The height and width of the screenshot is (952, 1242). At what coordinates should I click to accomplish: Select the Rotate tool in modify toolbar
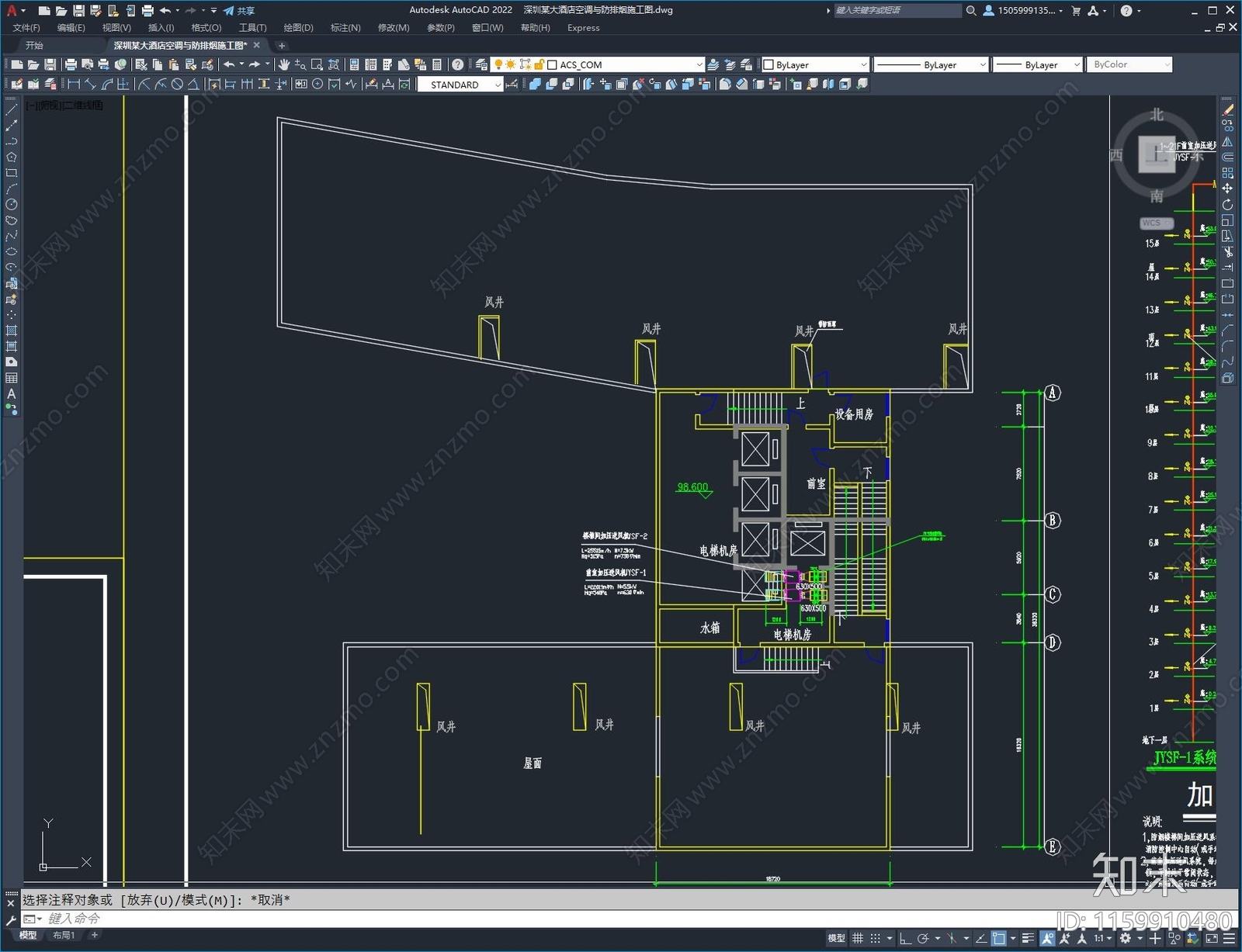pyautogui.click(x=1227, y=205)
